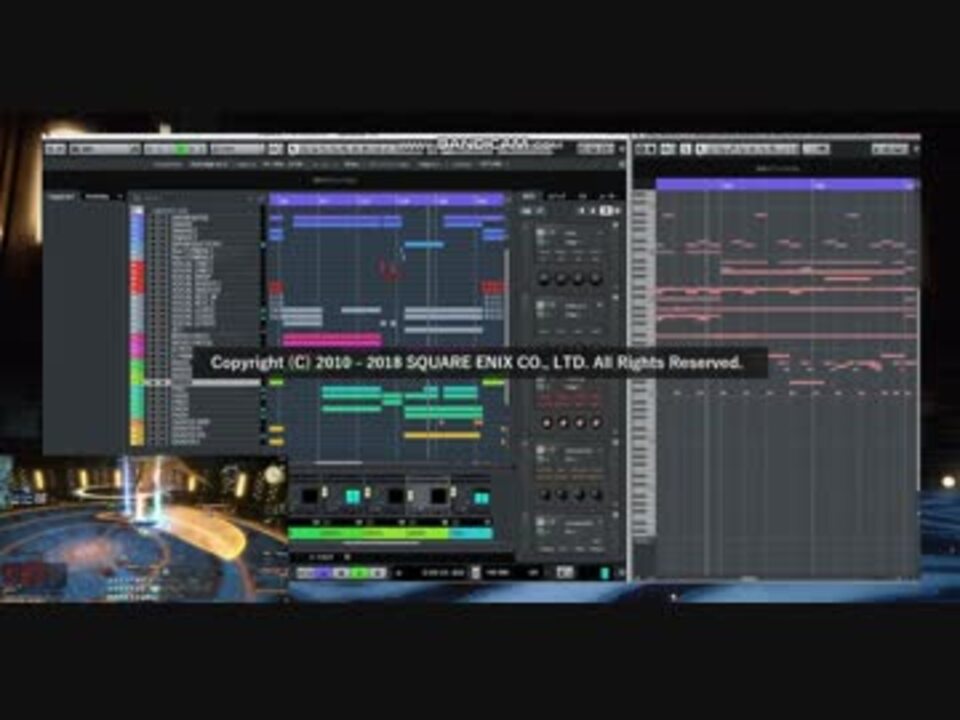Click the purple ruler in the Key Editor window
The height and width of the screenshot is (720, 960).
click(x=786, y=184)
